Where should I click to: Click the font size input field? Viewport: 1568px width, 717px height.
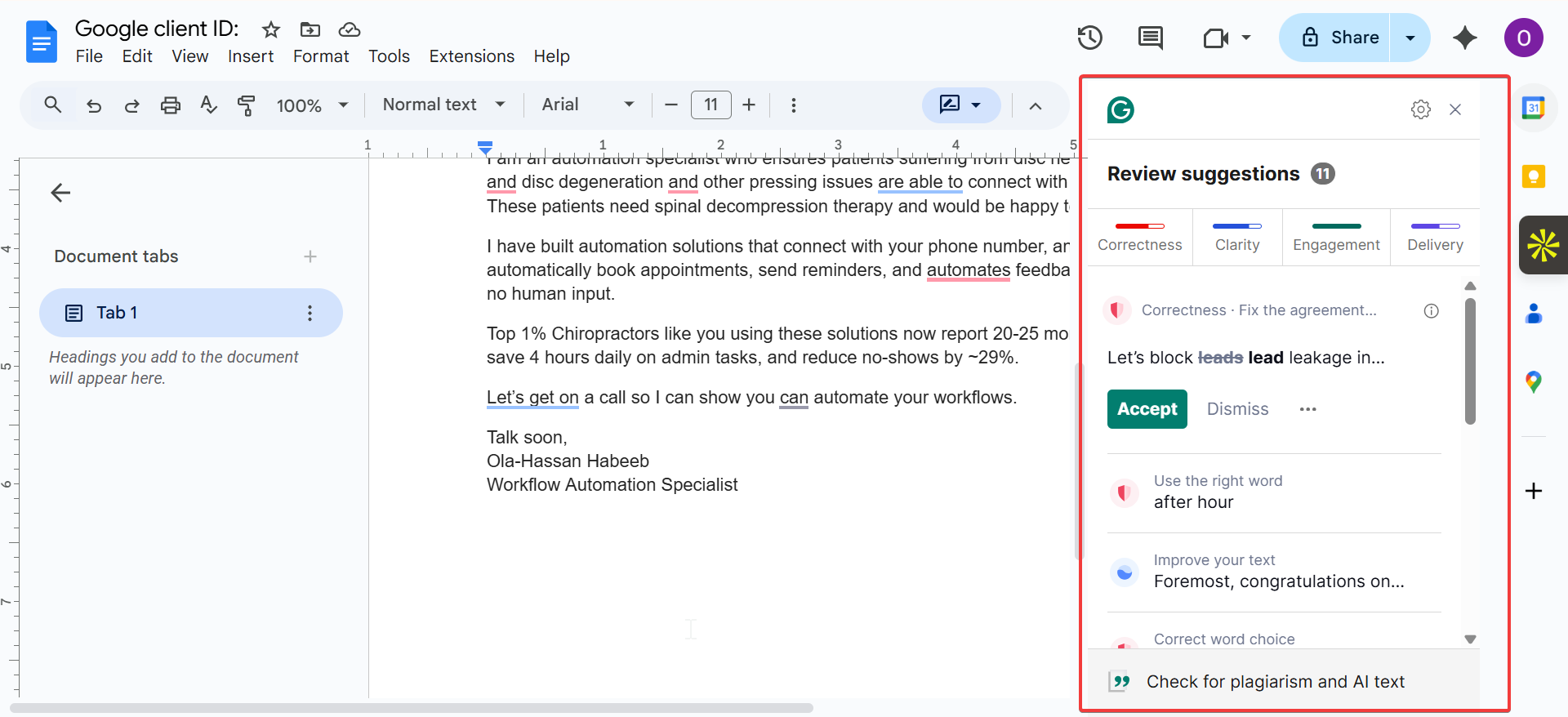(710, 105)
